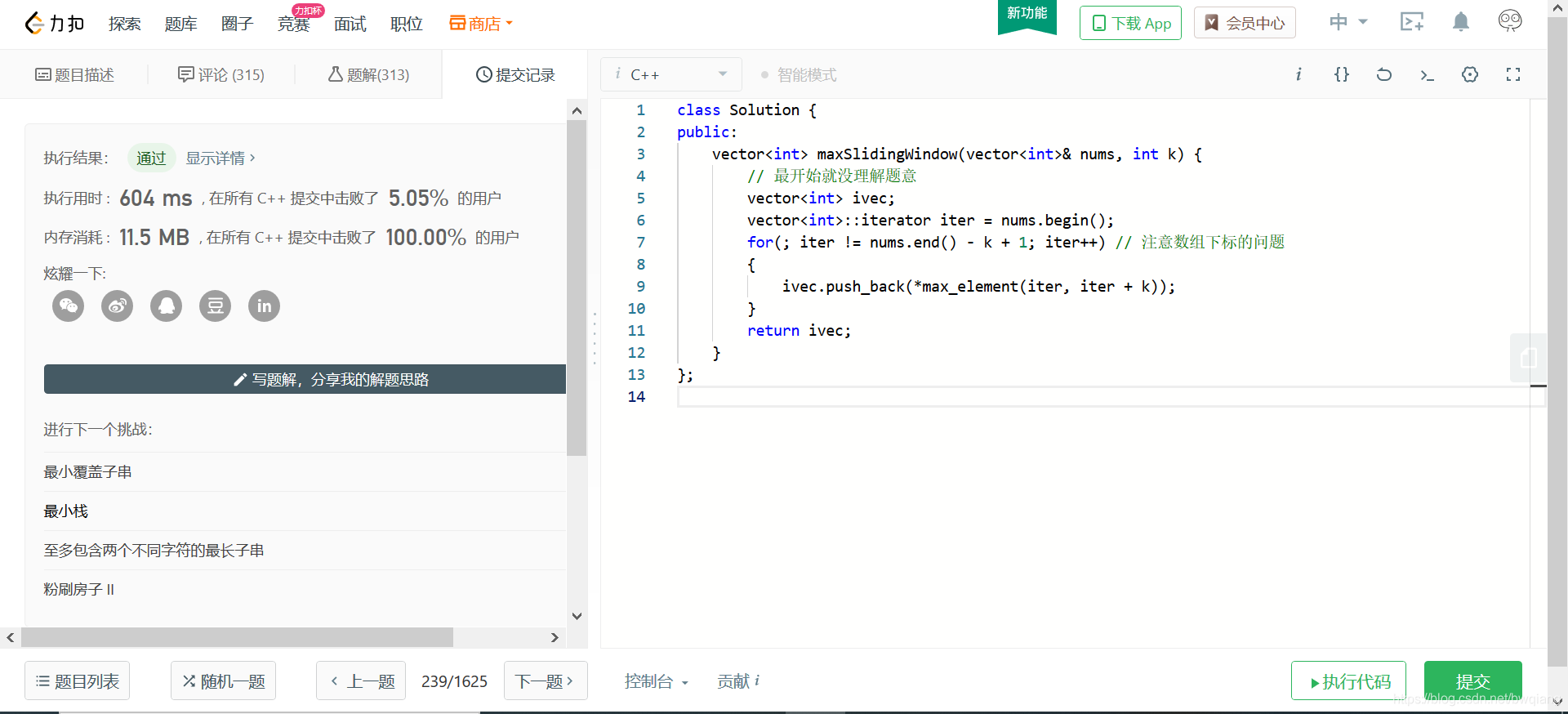Open user avatar profile menu
This screenshot has height=714, width=1568.
pyautogui.click(x=1510, y=21)
